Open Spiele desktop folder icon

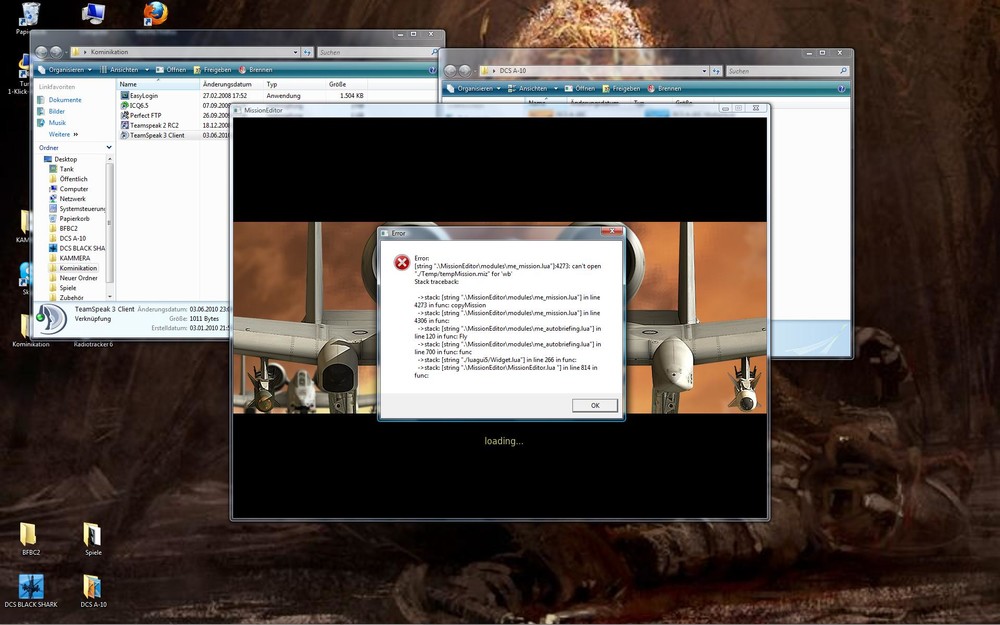tap(93, 540)
